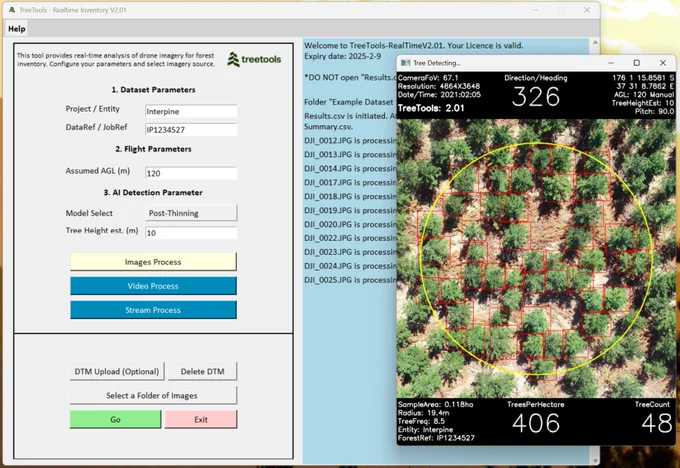Click the Images Process button
The width and height of the screenshot is (680, 468).
tap(153, 262)
